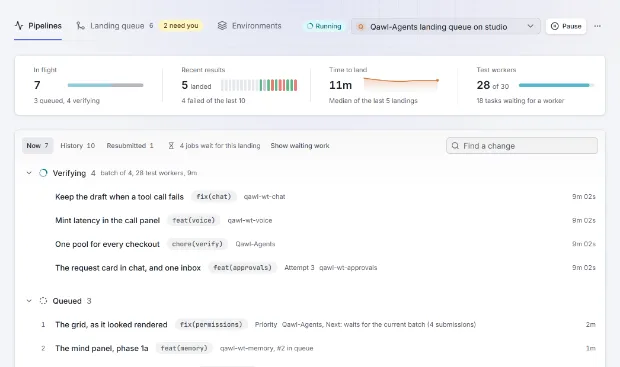Click the qawl-wt-voice worktree label

point(250,220)
